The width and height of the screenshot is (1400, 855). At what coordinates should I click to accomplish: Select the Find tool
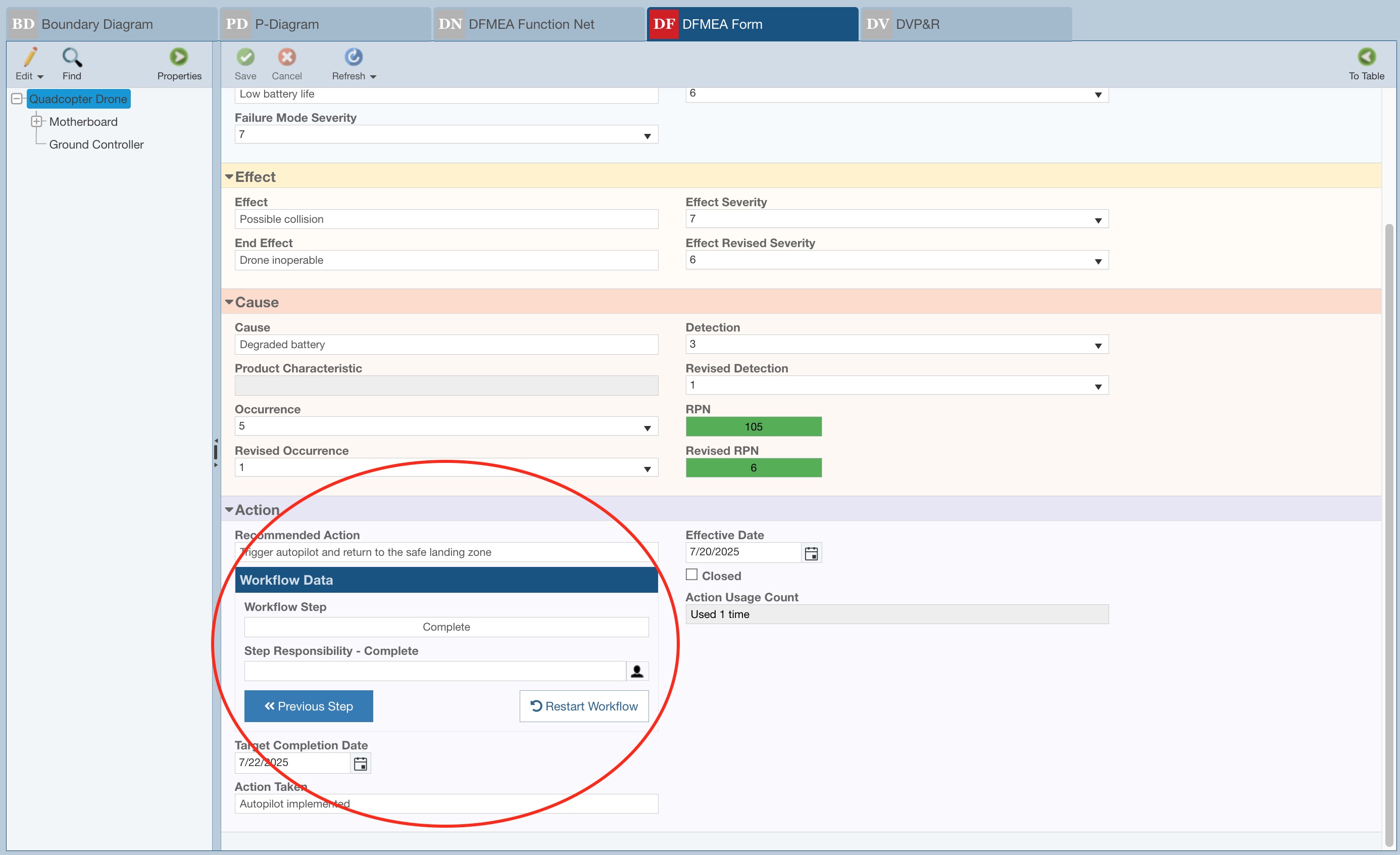72,64
